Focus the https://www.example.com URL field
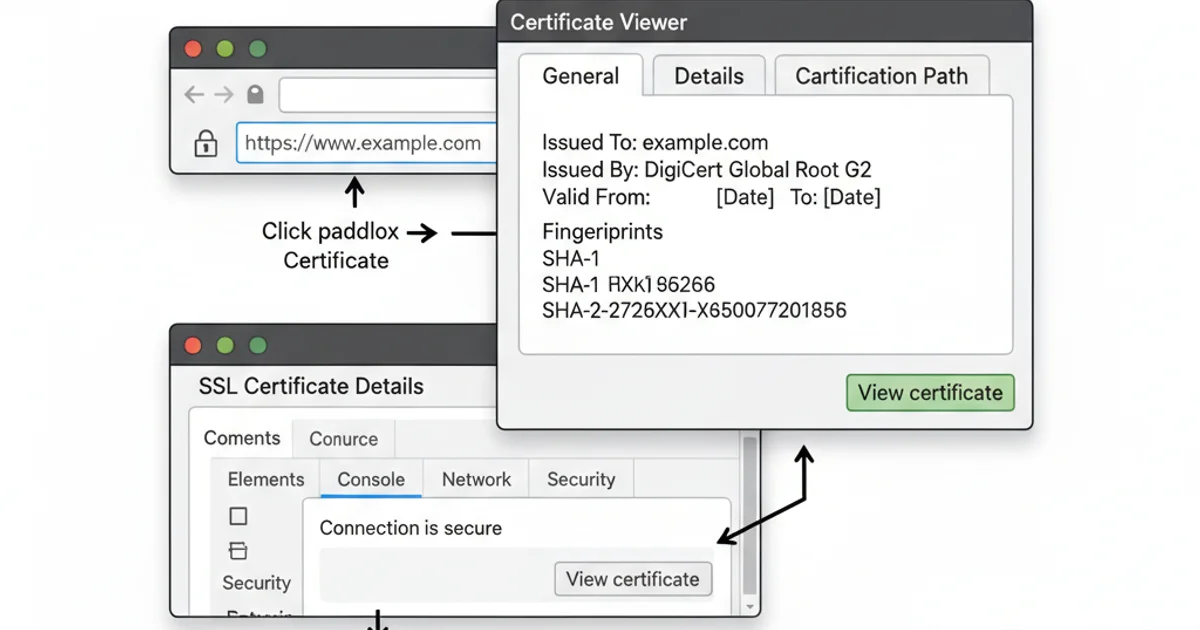The height and width of the screenshot is (630, 1200). point(366,143)
